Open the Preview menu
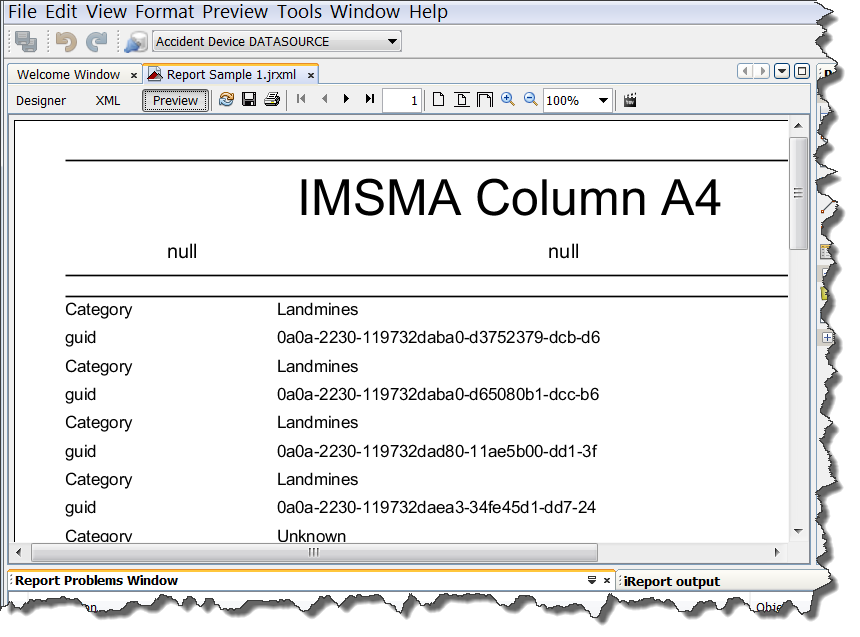Viewport: 860px width, 637px height. [x=235, y=12]
